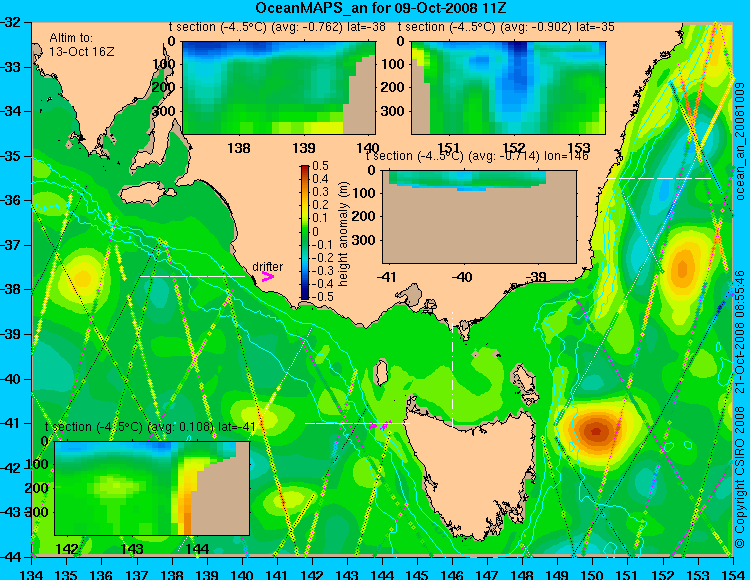Open the lat=-38 temperature section inset plot
The image size is (750, 580).
point(279,88)
